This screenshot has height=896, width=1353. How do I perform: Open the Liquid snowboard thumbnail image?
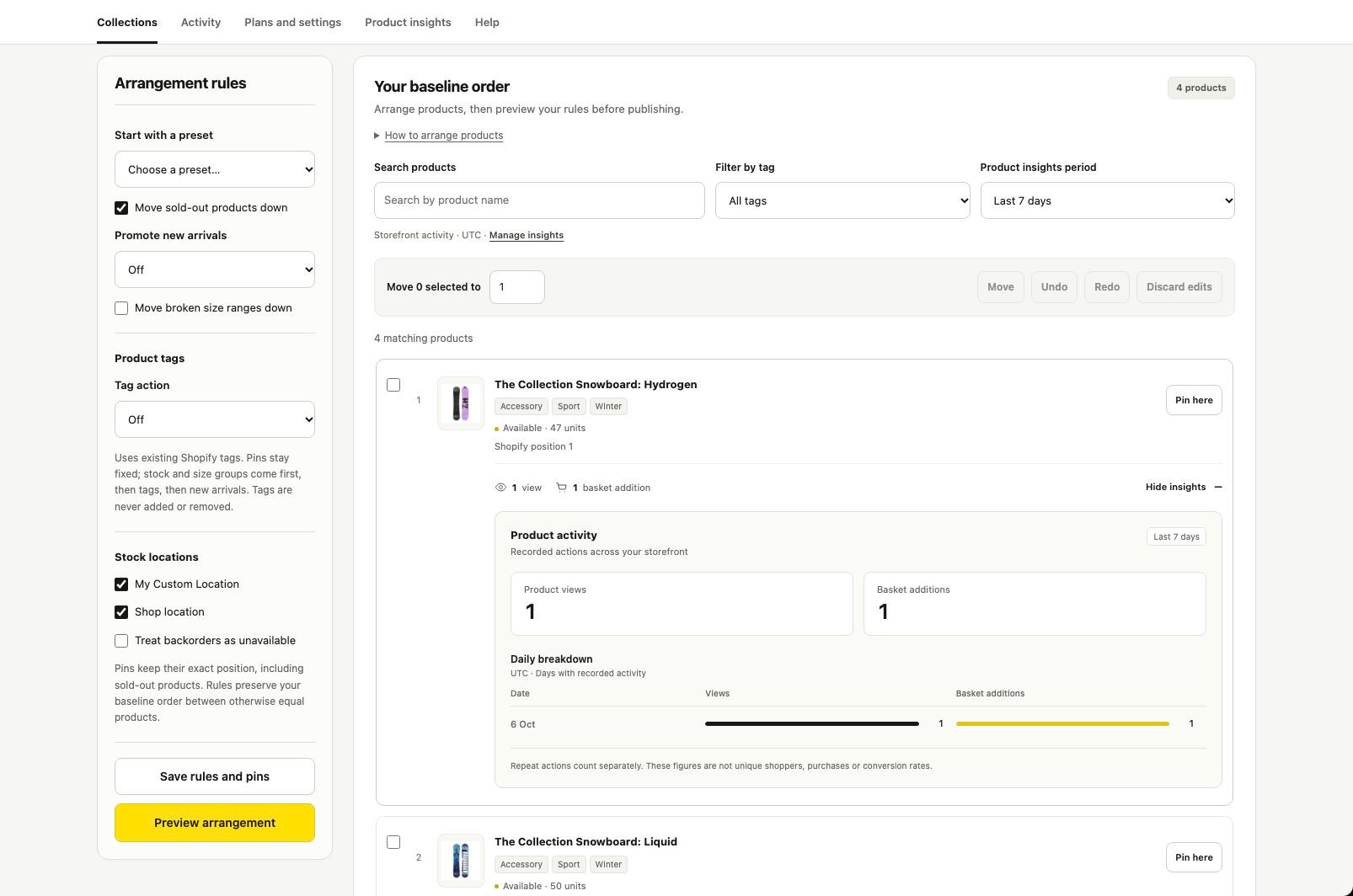[461, 861]
